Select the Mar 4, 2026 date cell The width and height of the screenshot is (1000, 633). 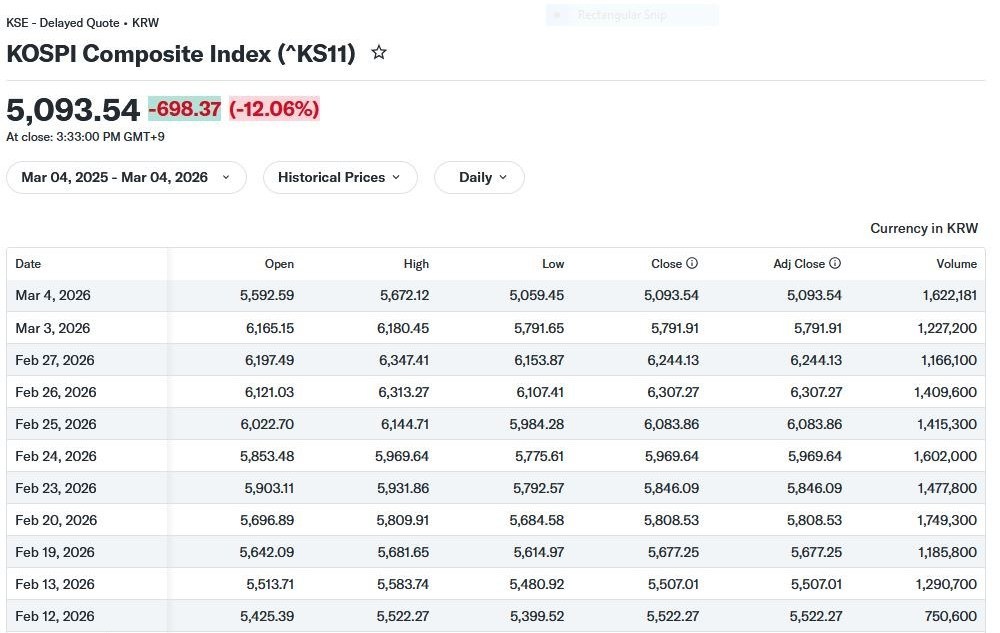coord(53,296)
